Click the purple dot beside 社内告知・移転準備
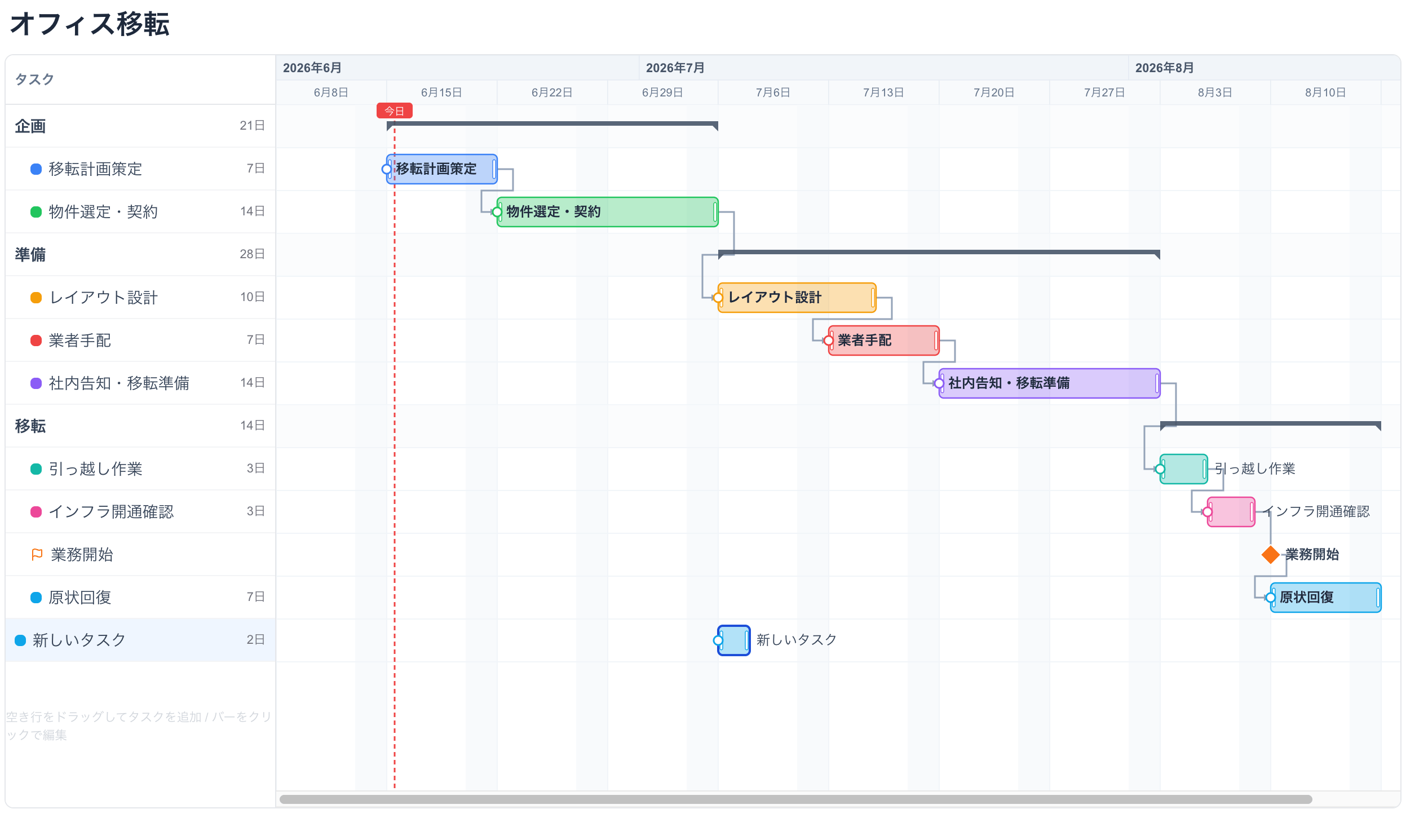Viewport: 1406px width, 840px height. pos(36,383)
